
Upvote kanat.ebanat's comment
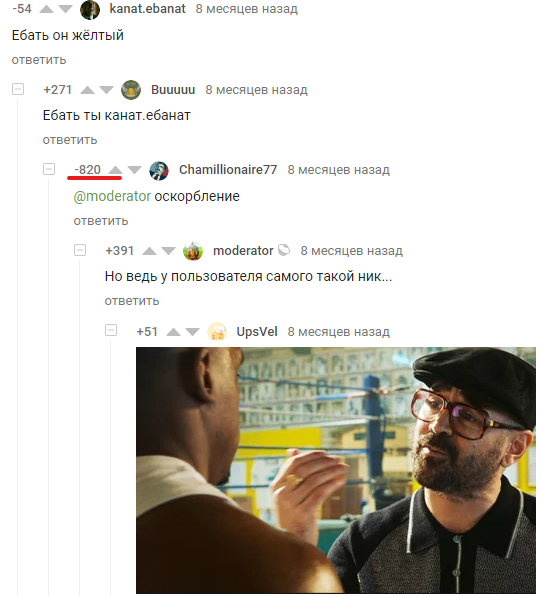point(46,9)
